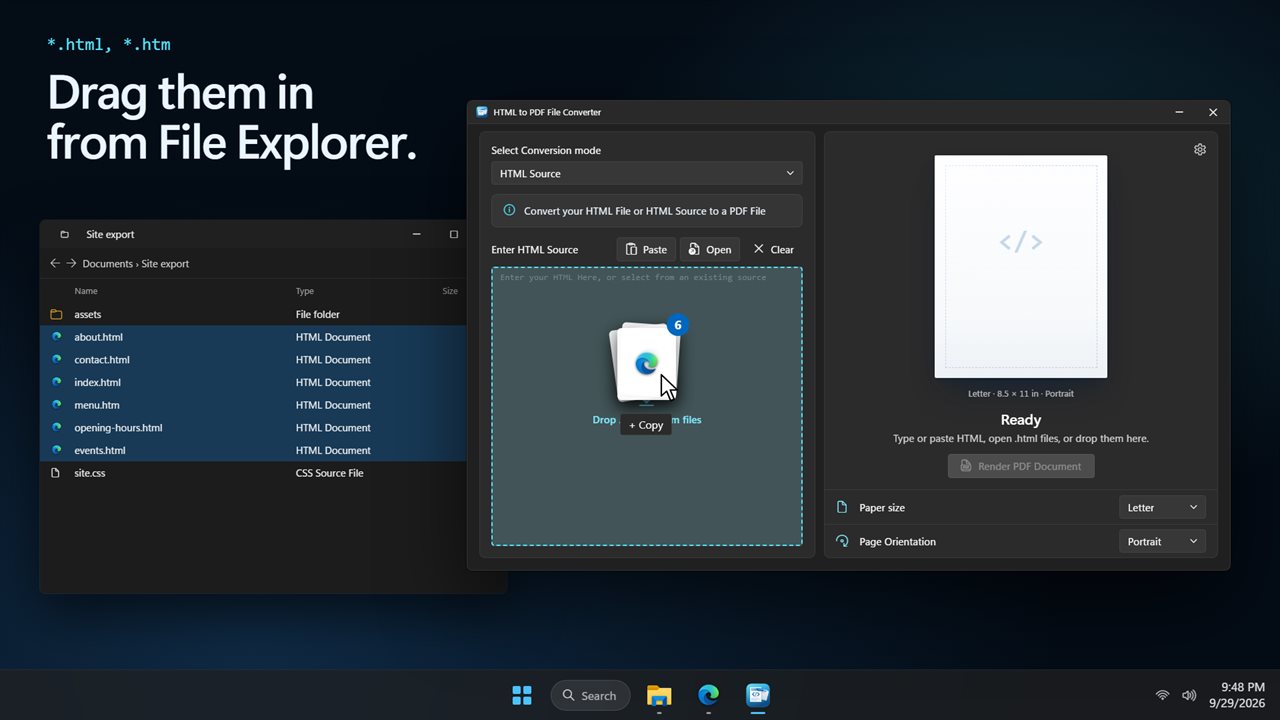Screen dimensions: 1280x720
Task: Click the file icon next to site.css
Action: tap(56, 473)
